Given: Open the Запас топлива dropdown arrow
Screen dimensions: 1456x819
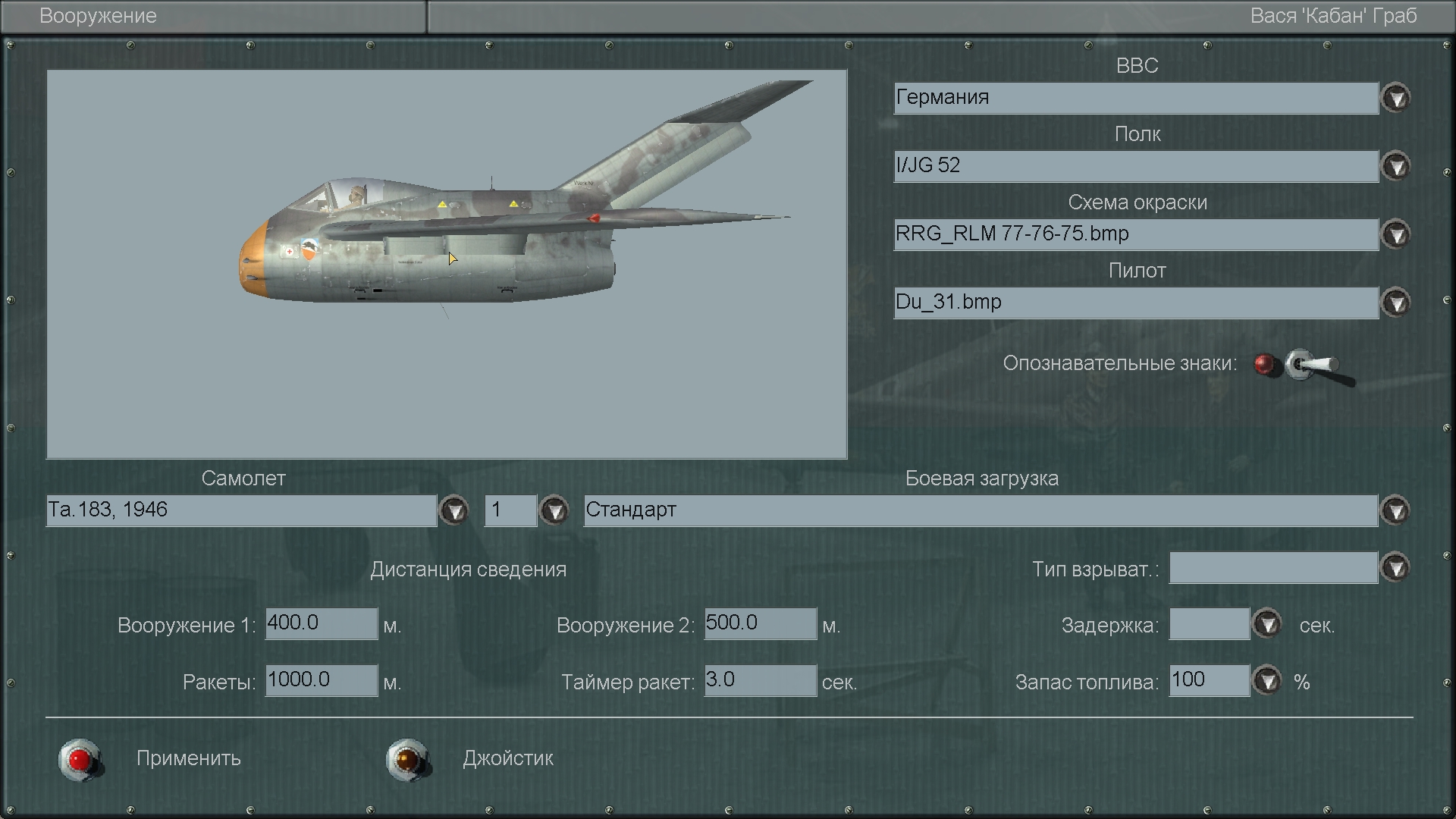Looking at the screenshot, I should tap(1267, 681).
